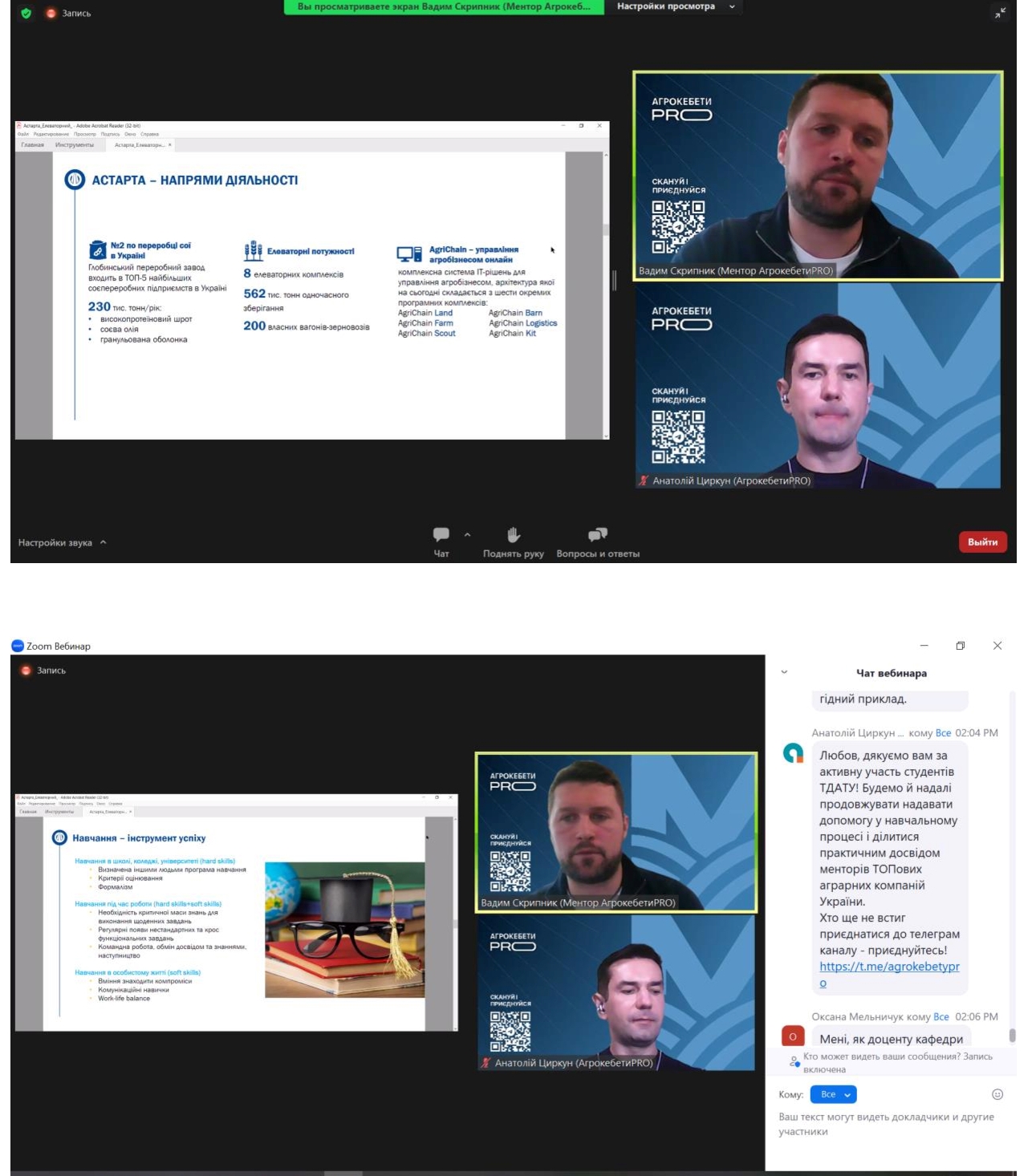Click the green encryption shield icon
1036x1176 pixels.
26,13
